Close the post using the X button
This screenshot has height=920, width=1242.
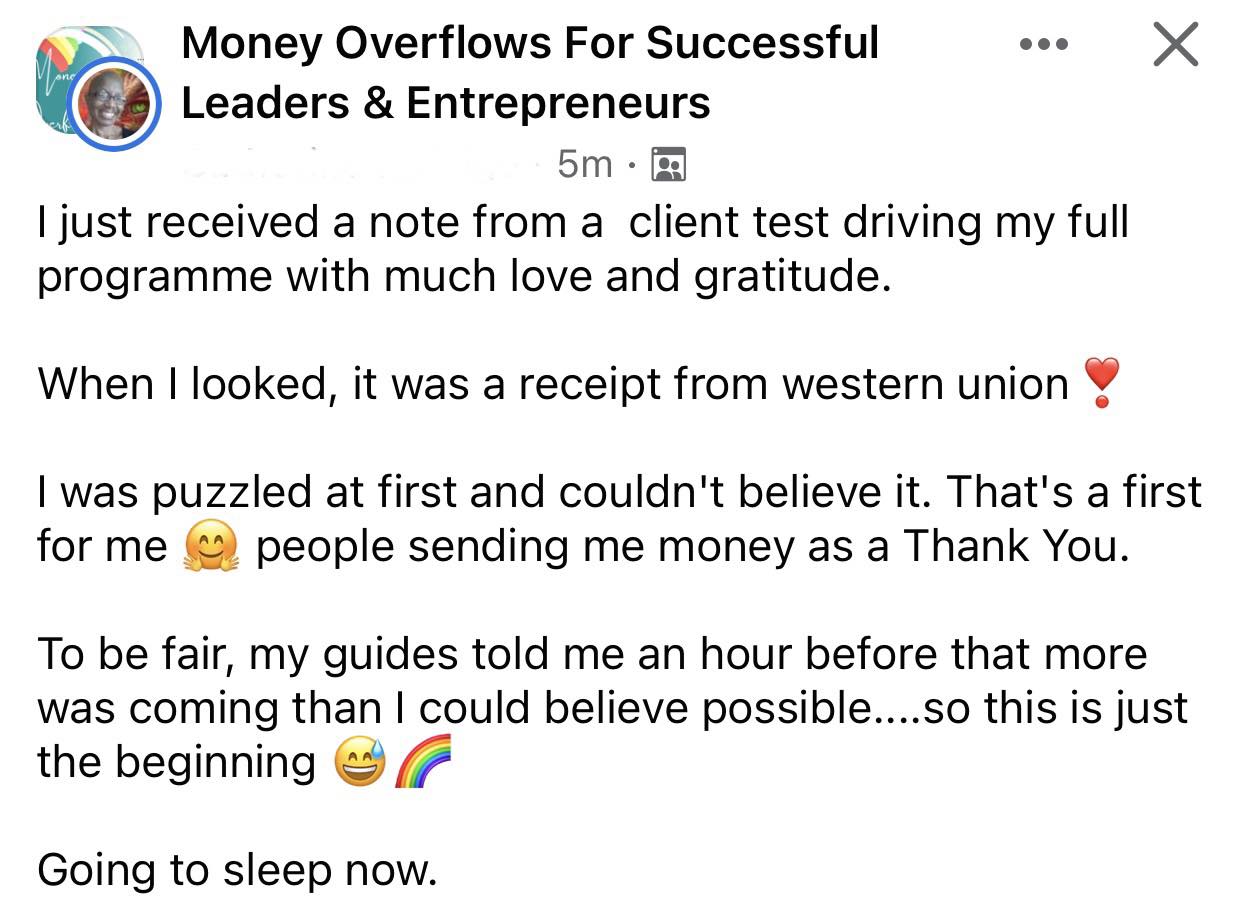[x=1175, y=44]
